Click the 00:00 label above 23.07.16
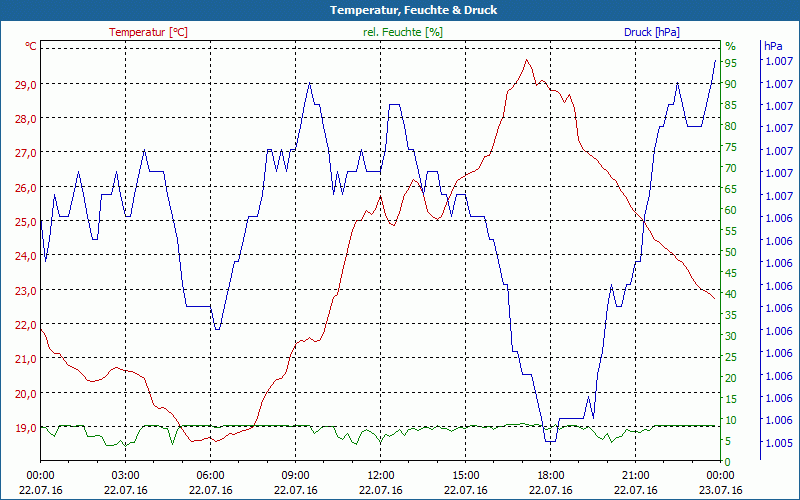 pyautogui.click(x=720, y=476)
